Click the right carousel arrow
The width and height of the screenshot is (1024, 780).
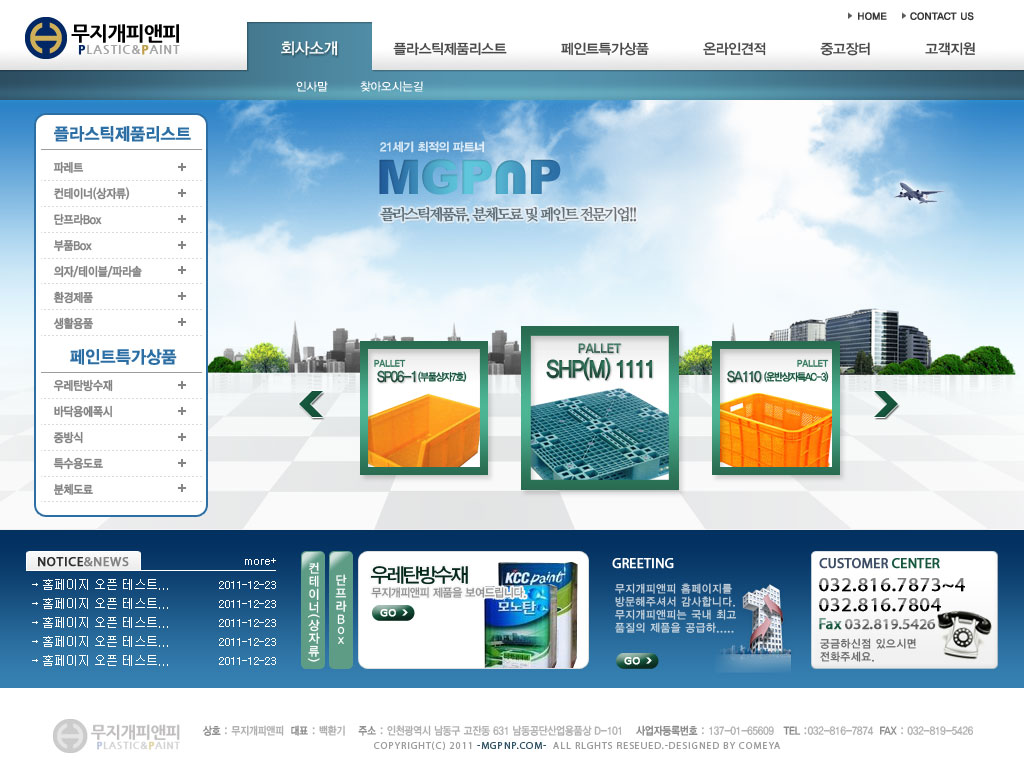[886, 404]
